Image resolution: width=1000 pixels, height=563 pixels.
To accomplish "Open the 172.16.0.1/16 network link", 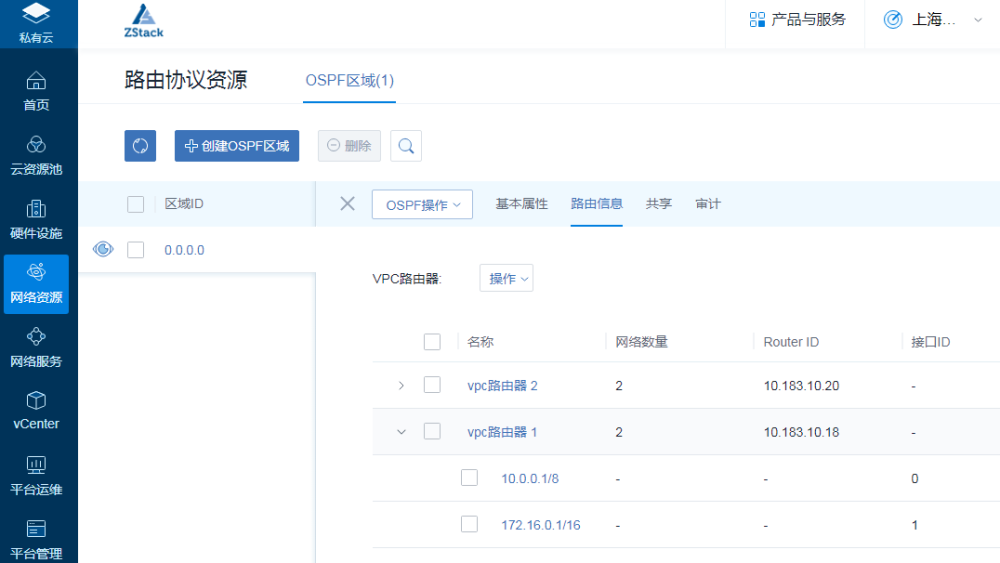I will [541, 525].
